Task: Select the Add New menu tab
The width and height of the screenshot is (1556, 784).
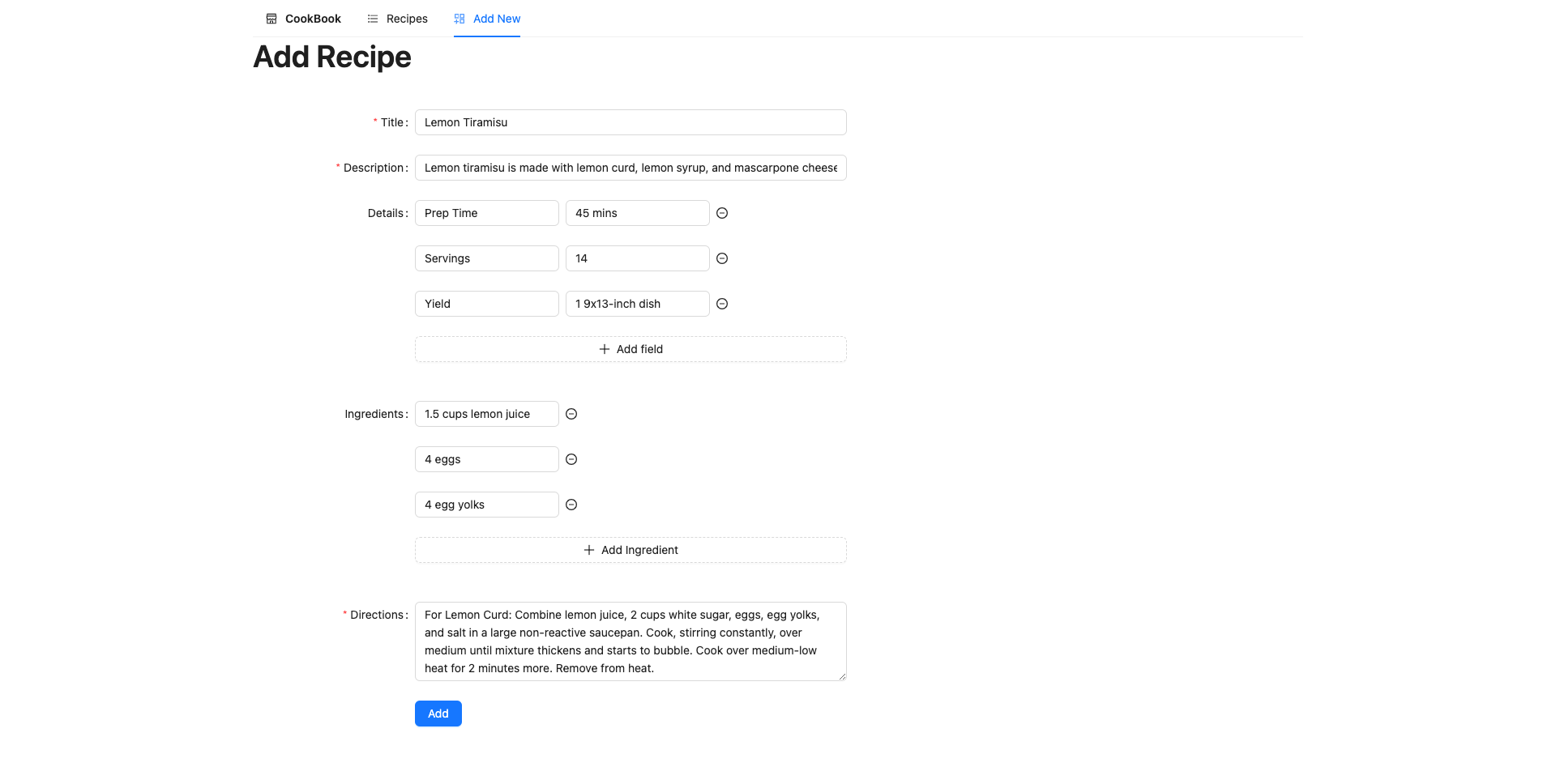Action: coord(487,19)
